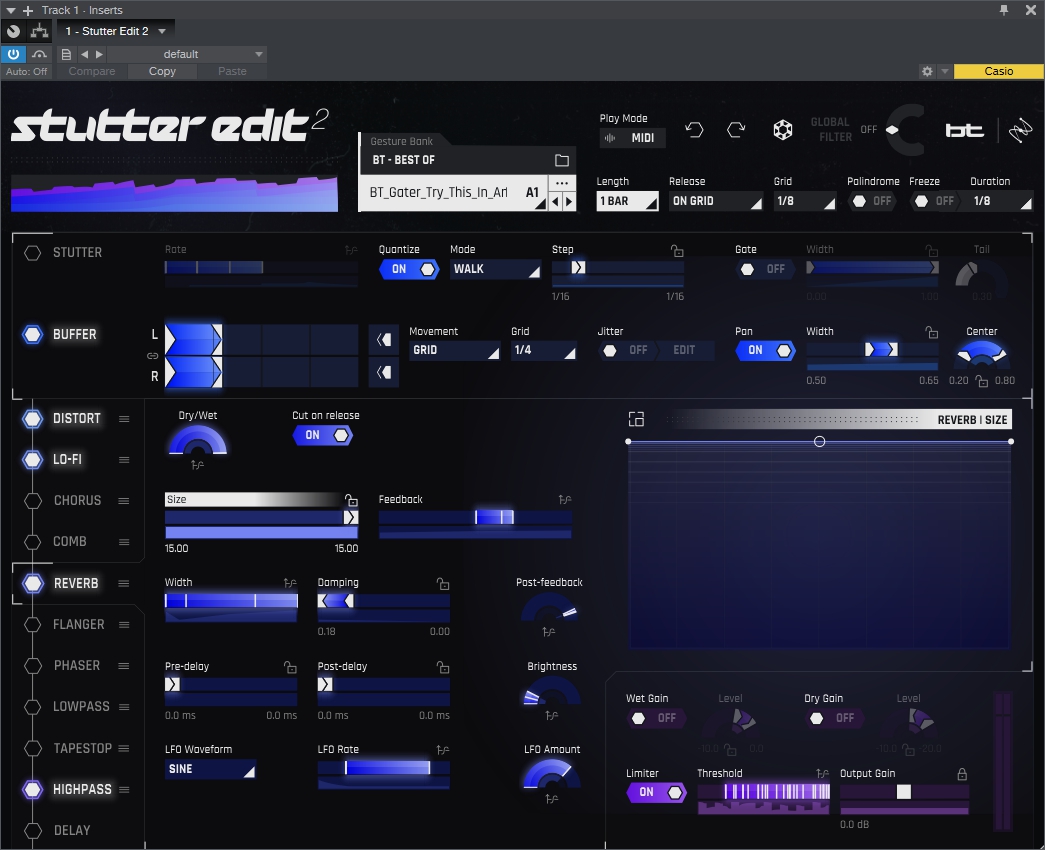Open the Mode WALK dropdown

pos(495,269)
